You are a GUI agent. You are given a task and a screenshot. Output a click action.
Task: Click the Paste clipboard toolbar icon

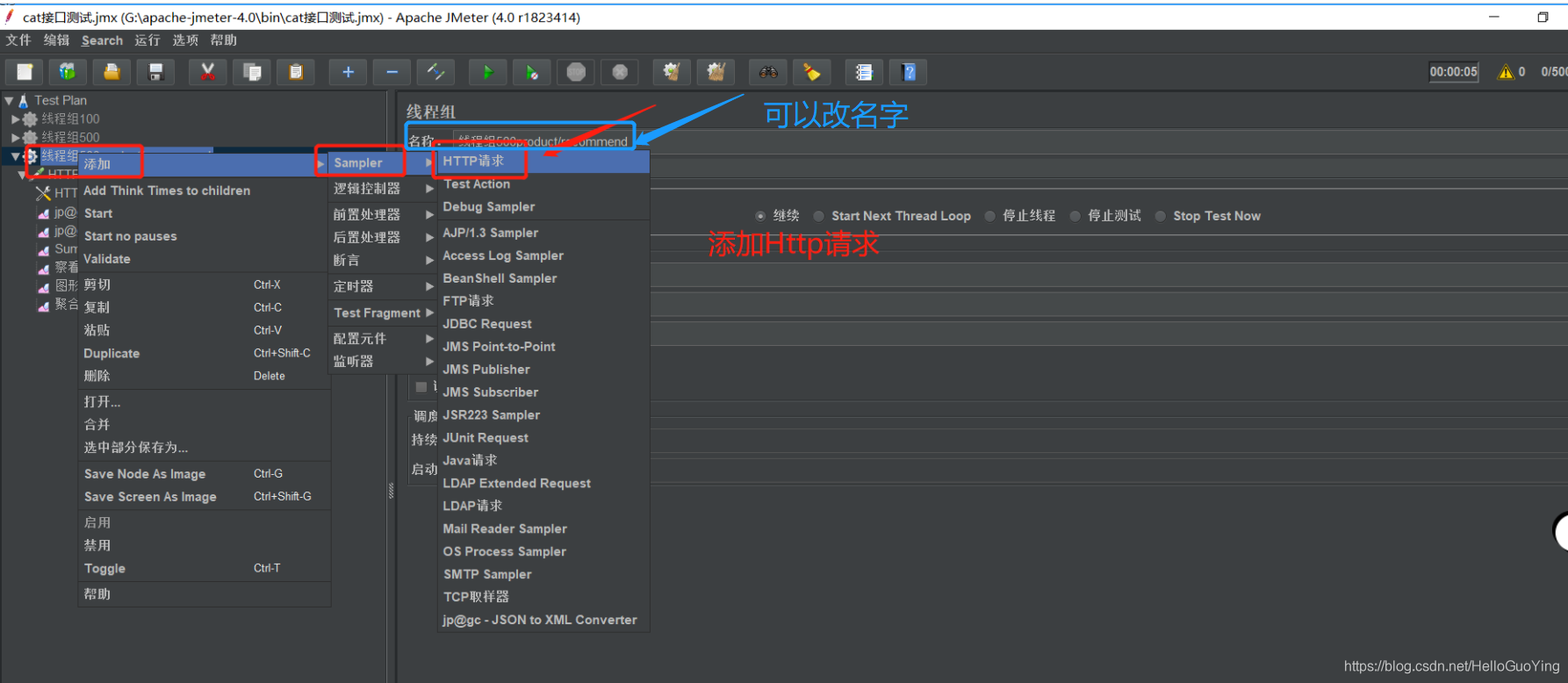(296, 72)
